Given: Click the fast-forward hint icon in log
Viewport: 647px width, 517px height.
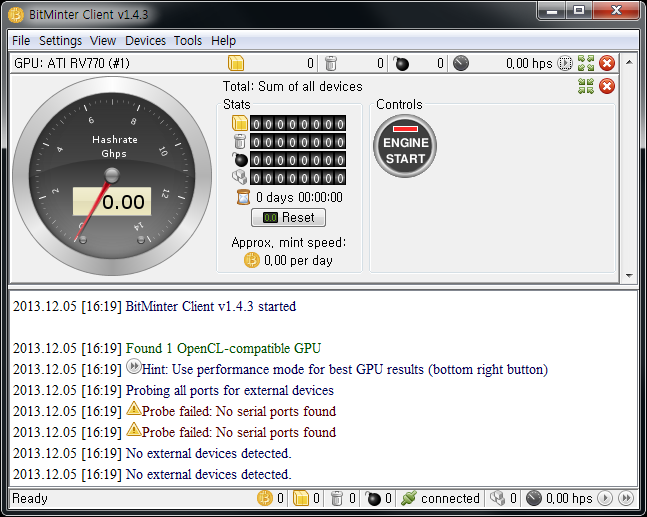Looking at the screenshot, I should tap(134, 366).
